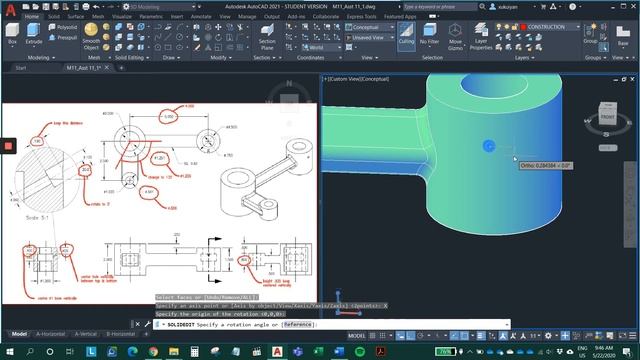Open Spotify from the taskbar
The height and width of the screenshot is (360, 640).
360,351
